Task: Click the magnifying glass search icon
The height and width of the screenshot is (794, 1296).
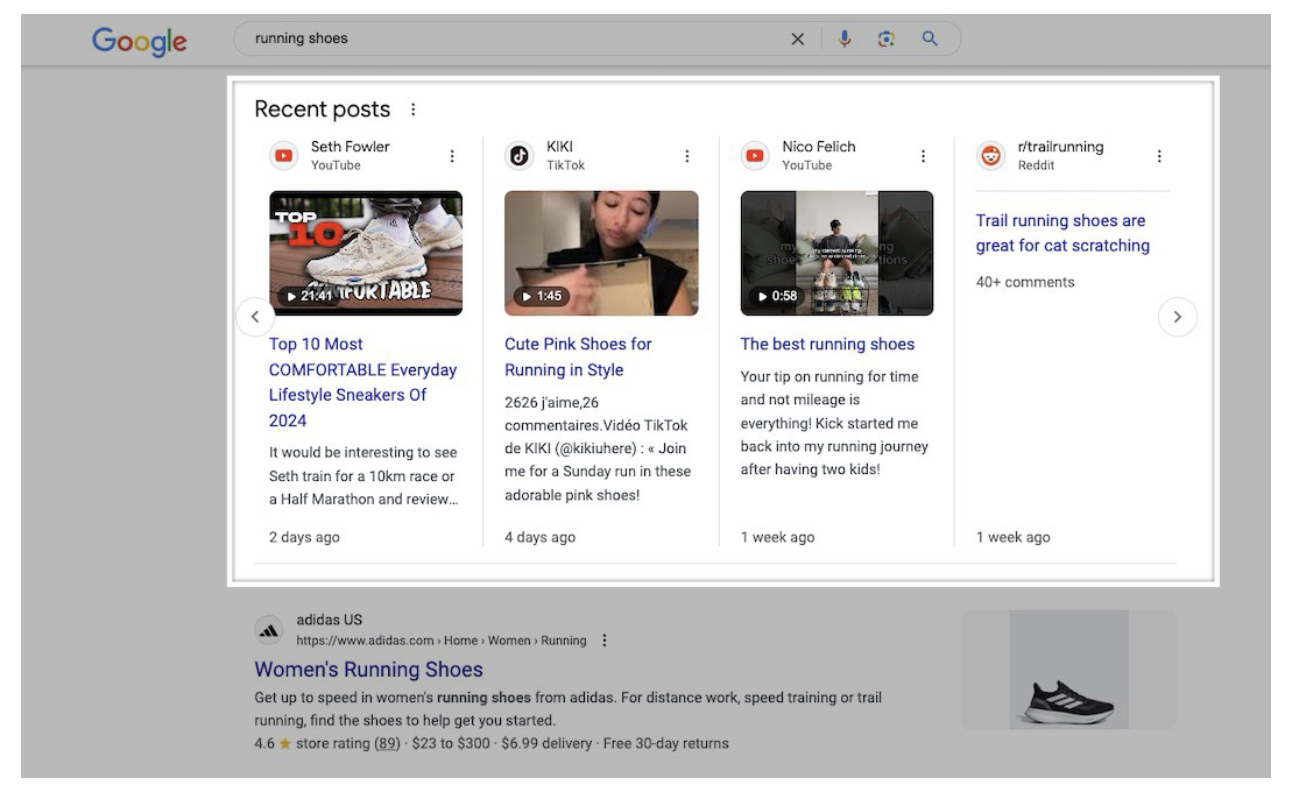Action: (x=930, y=39)
